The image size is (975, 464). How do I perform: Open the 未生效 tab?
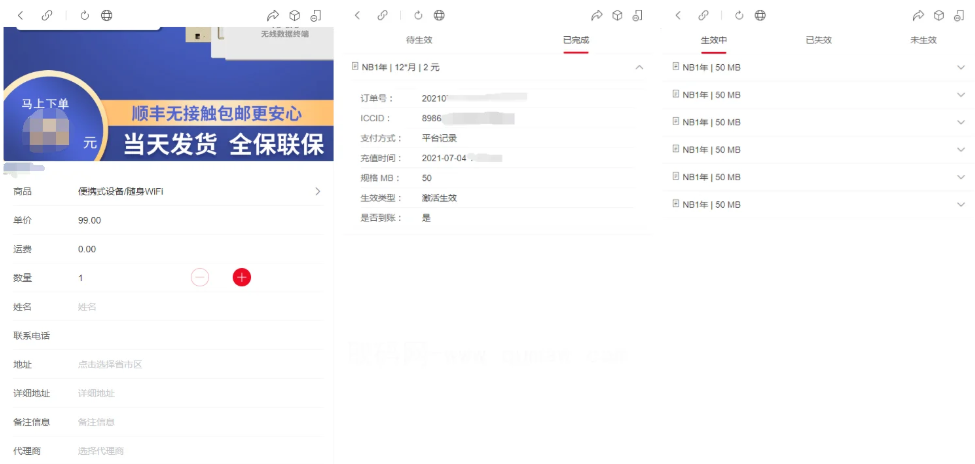click(923, 40)
